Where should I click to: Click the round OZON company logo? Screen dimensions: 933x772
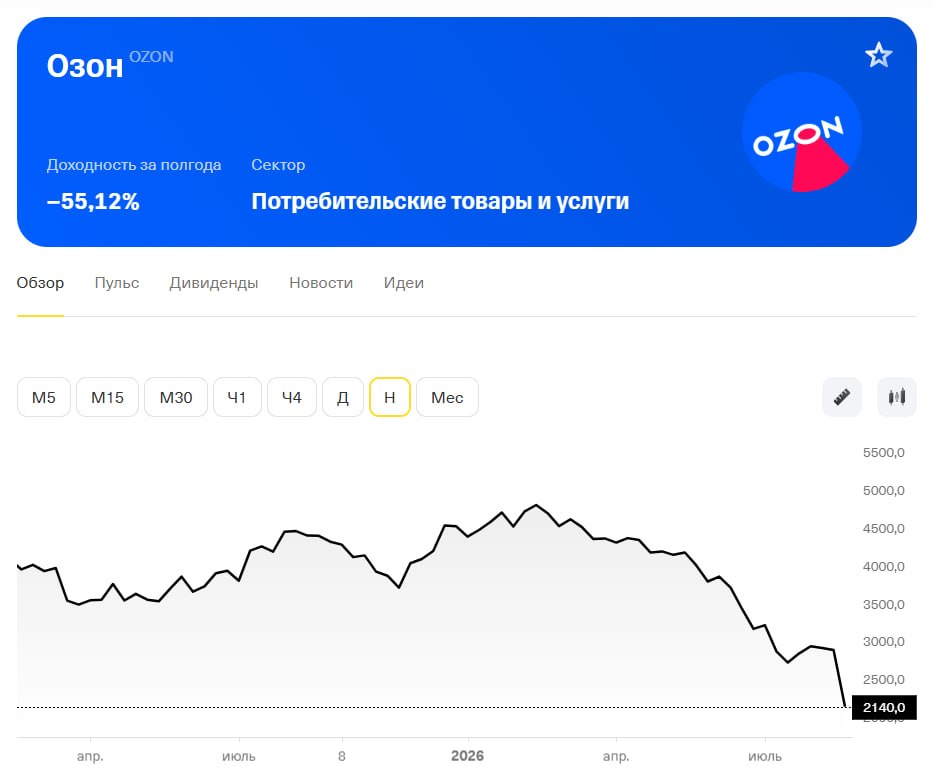pyautogui.click(x=801, y=132)
